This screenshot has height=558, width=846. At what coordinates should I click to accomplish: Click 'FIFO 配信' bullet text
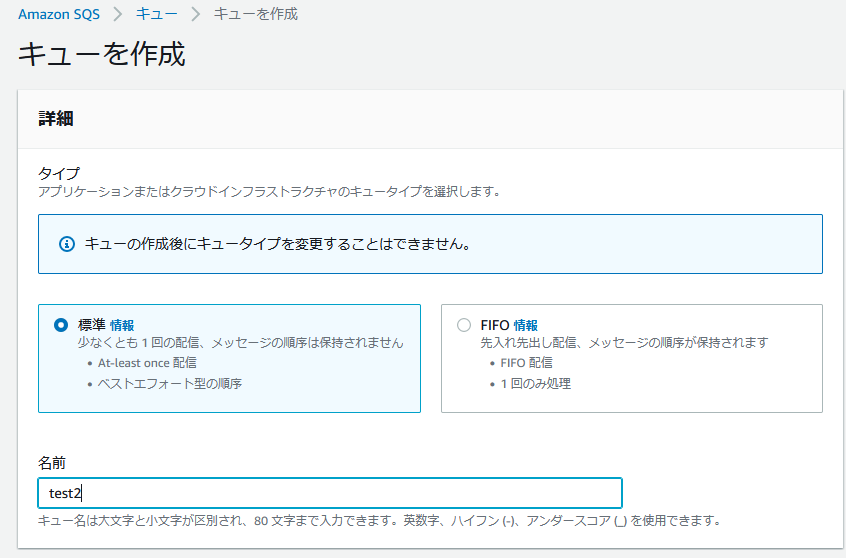coord(527,363)
